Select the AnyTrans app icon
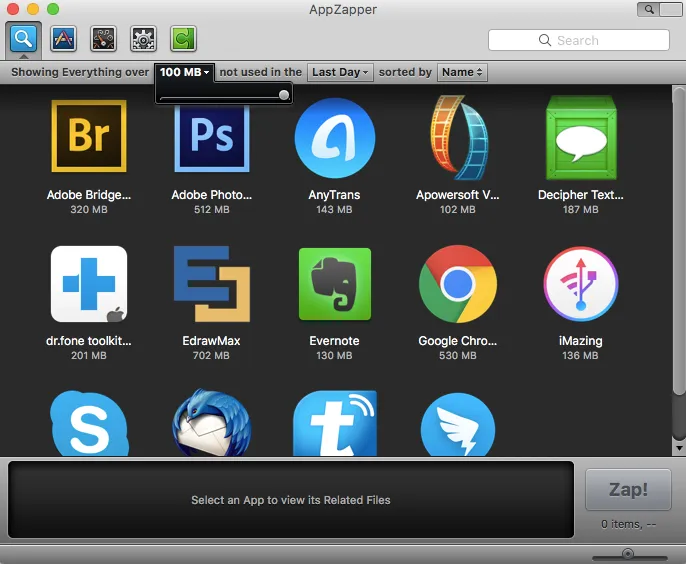The height and width of the screenshot is (564, 686). click(335, 138)
